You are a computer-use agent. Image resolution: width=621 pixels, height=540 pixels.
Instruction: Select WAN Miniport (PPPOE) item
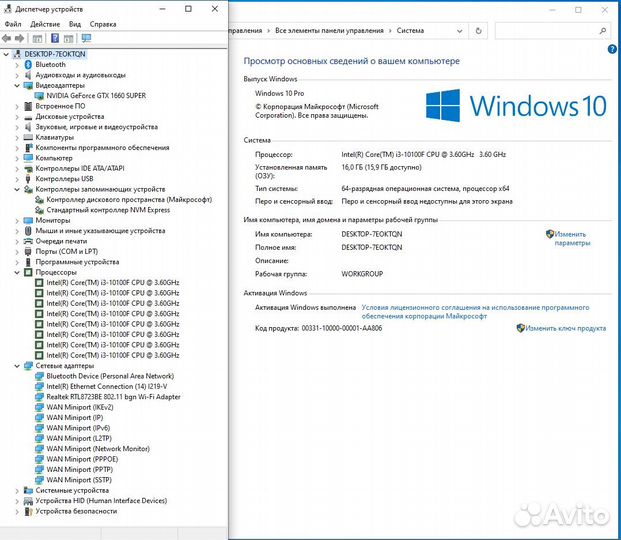click(x=82, y=459)
